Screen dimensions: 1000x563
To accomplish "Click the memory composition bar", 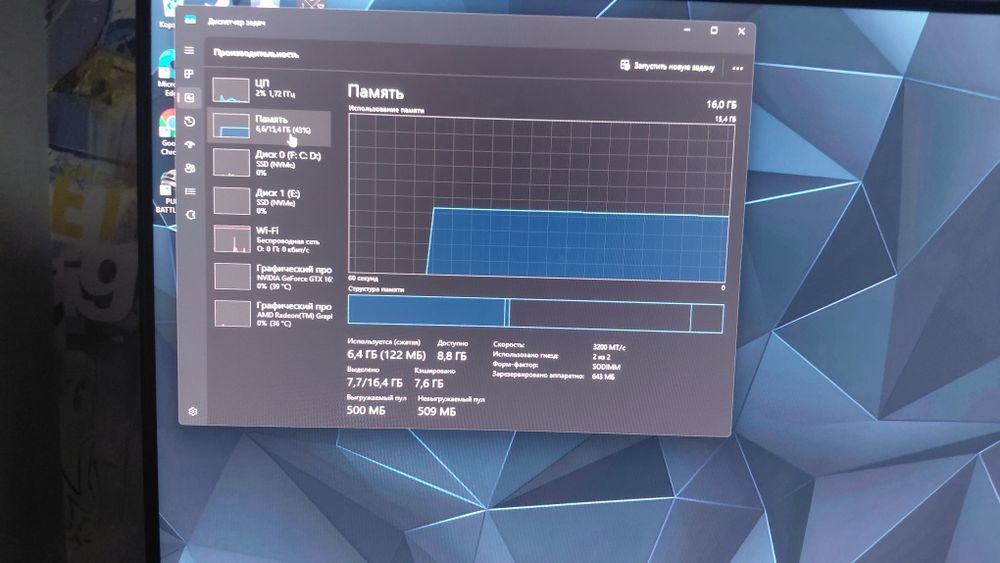I will pos(536,315).
